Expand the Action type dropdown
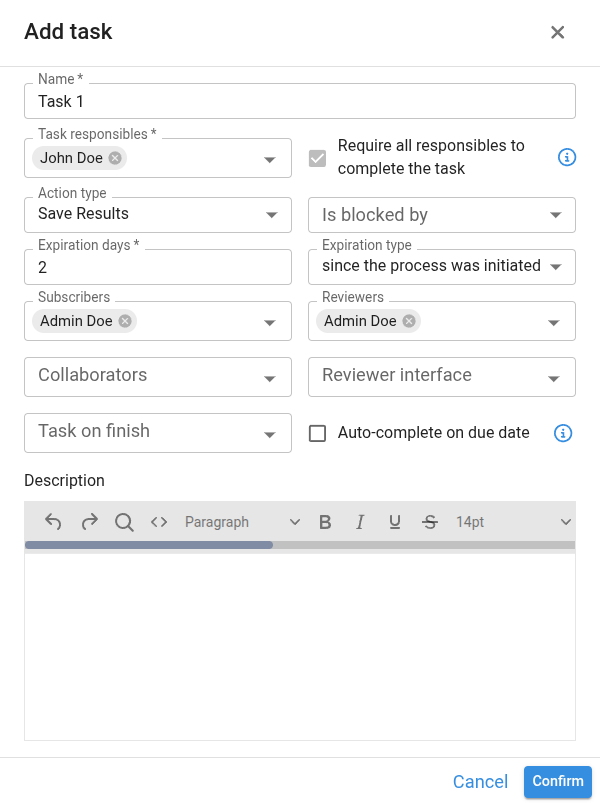 (270, 215)
